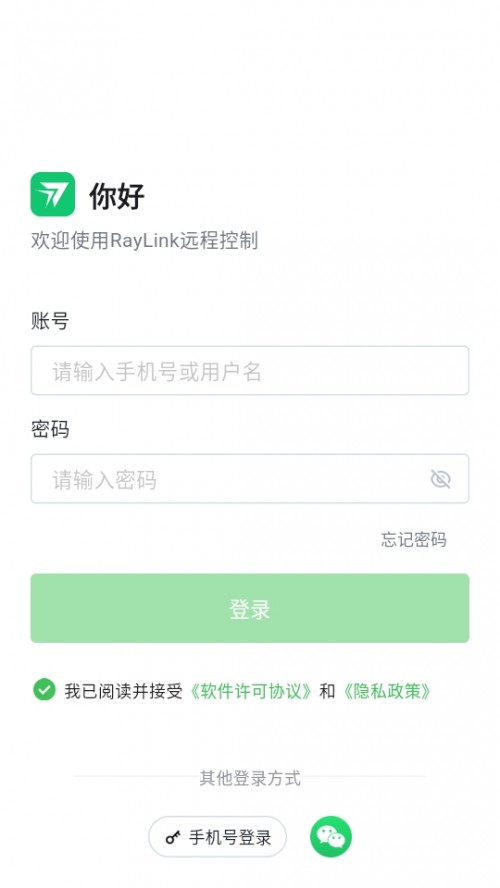Click the key icon in 手机号登录
Screen dimensions: 500x888
pyautogui.click(x=173, y=837)
